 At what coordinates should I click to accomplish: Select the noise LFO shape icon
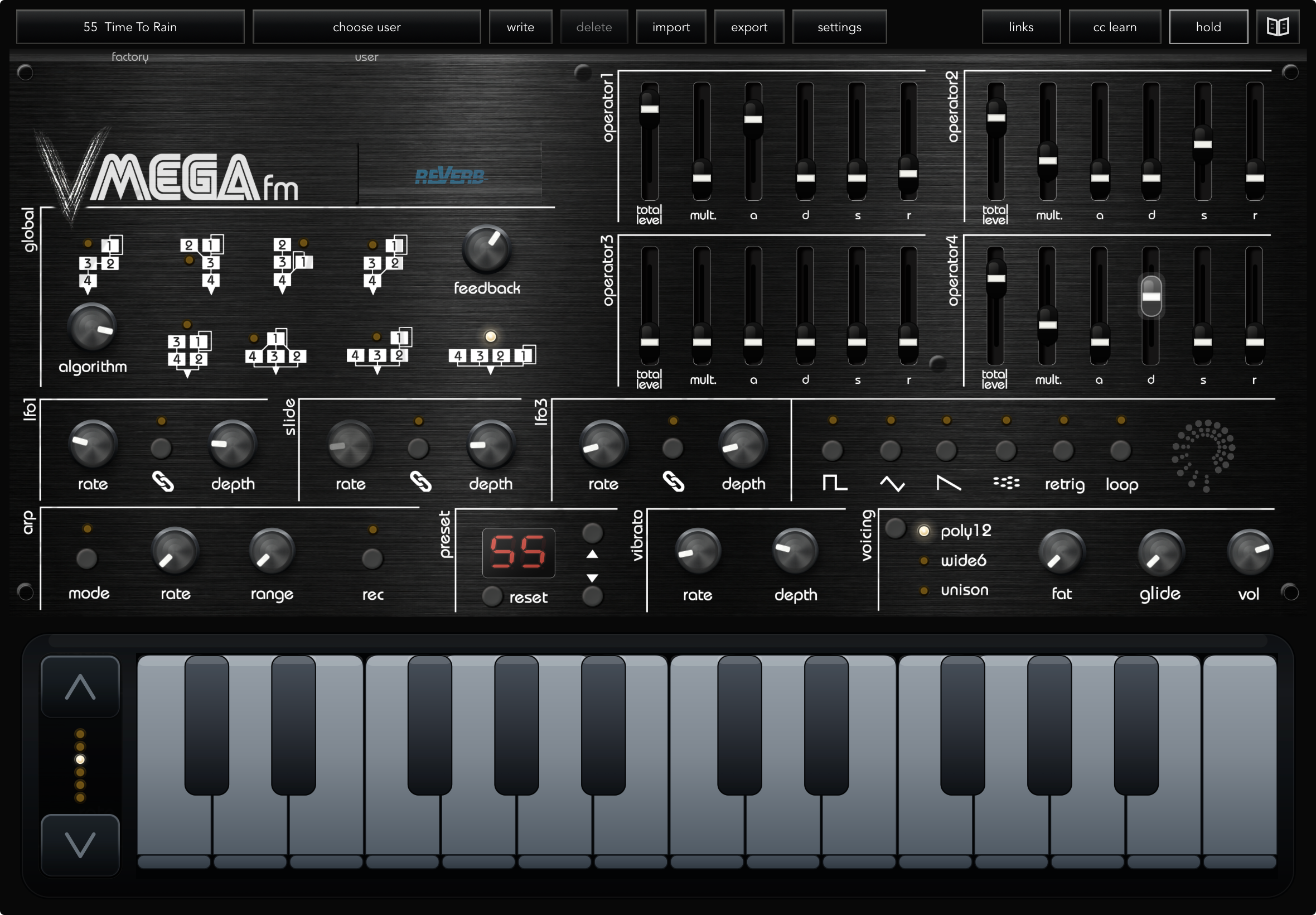[1006, 483]
